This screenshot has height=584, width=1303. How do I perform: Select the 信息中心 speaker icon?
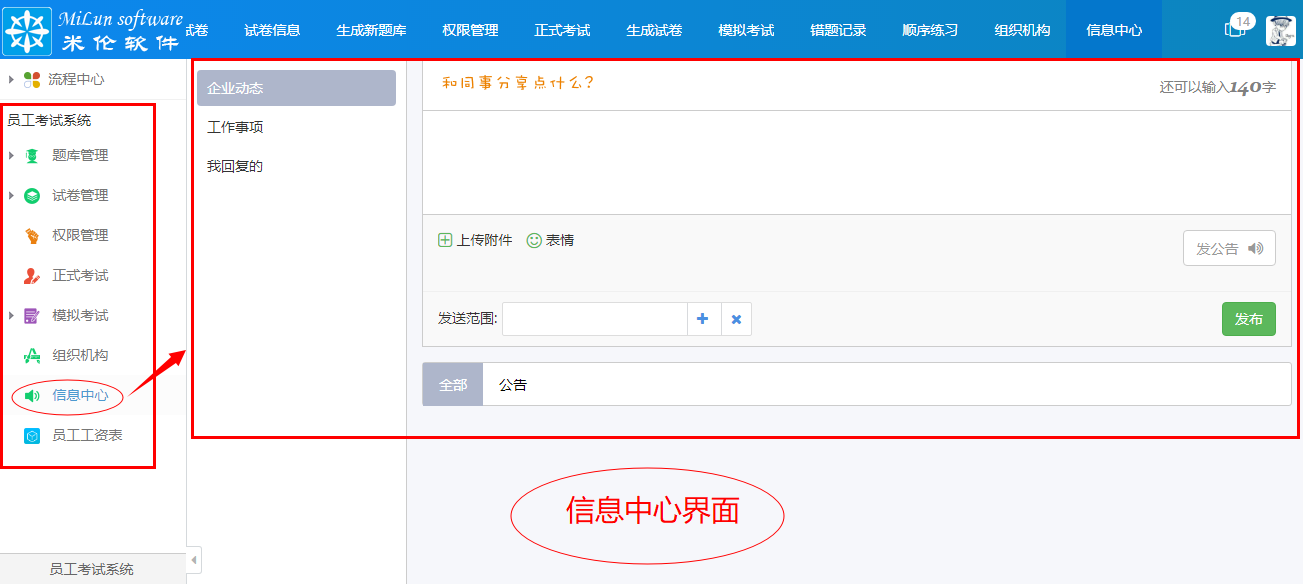pos(31,396)
